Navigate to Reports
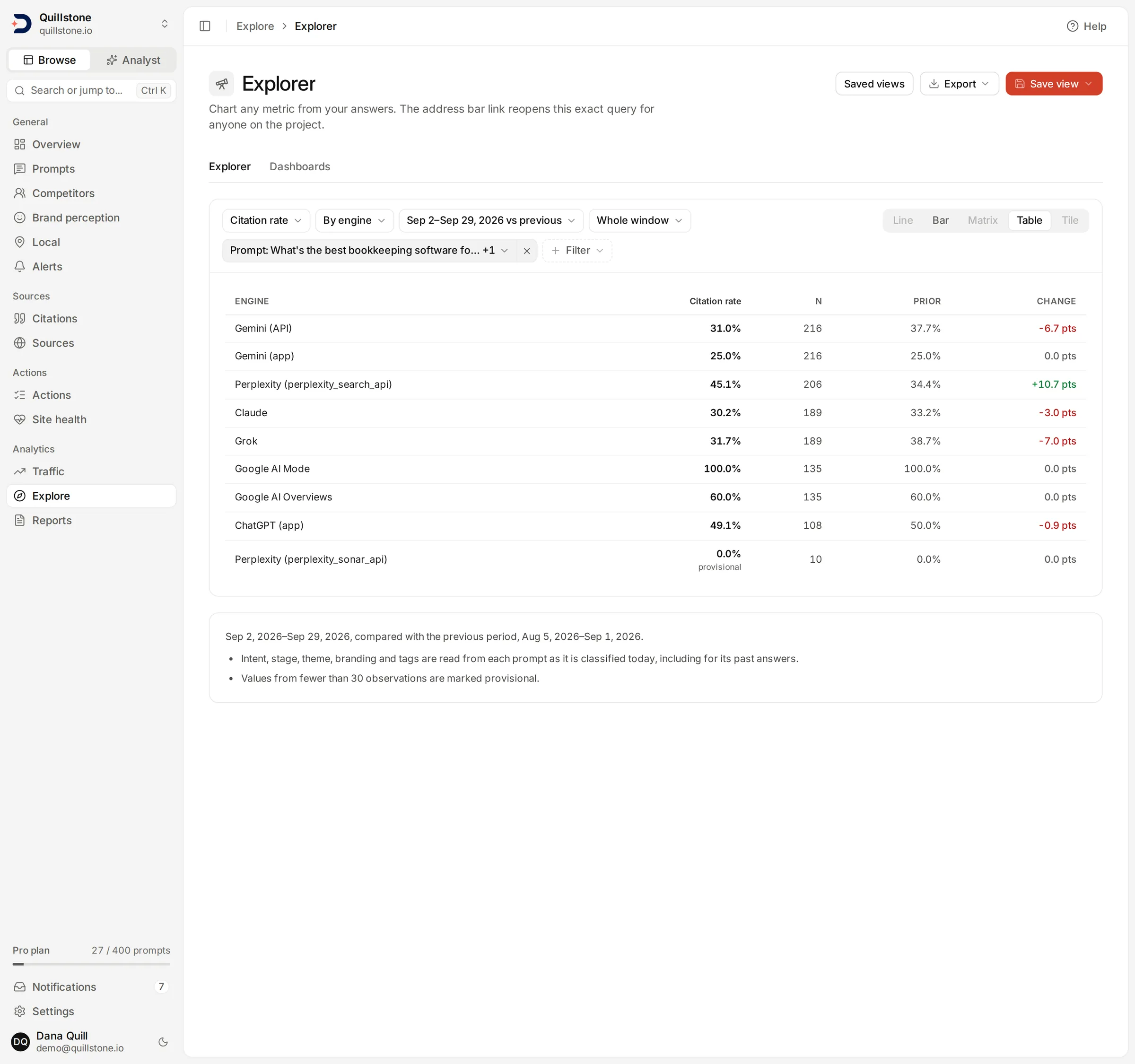 (x=91, y=521)
